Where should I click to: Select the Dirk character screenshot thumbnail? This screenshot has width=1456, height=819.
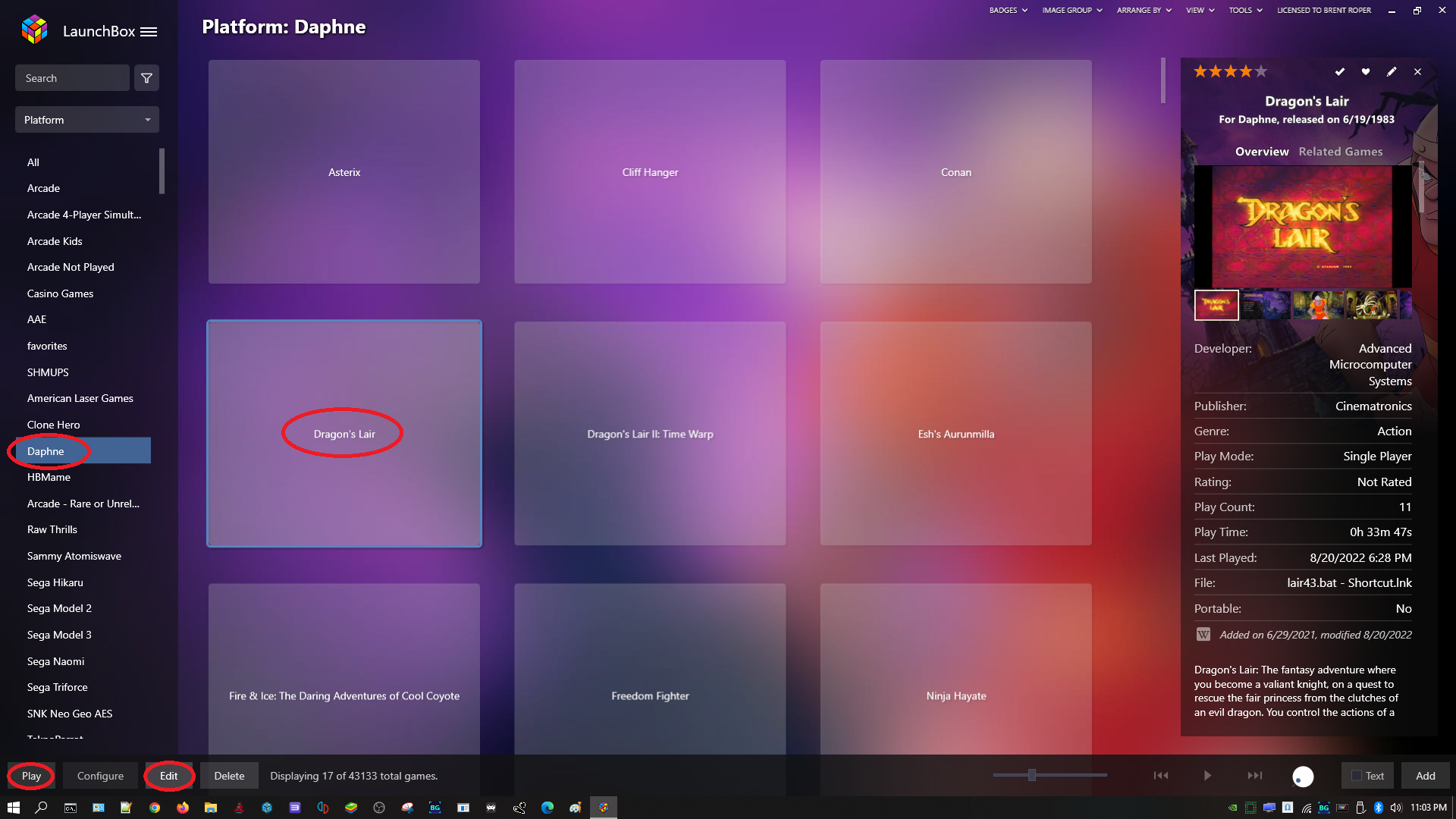1318,305
